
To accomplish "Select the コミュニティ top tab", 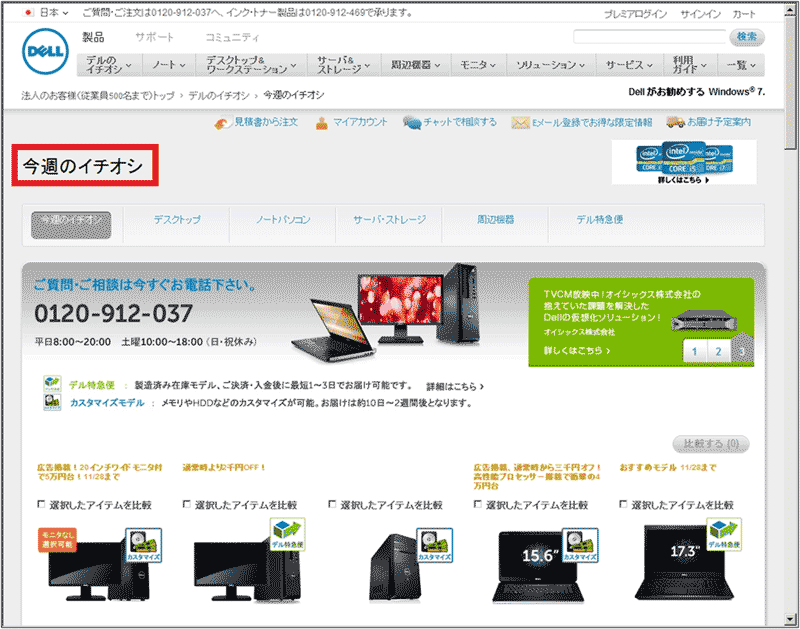I will pos(232,37).
